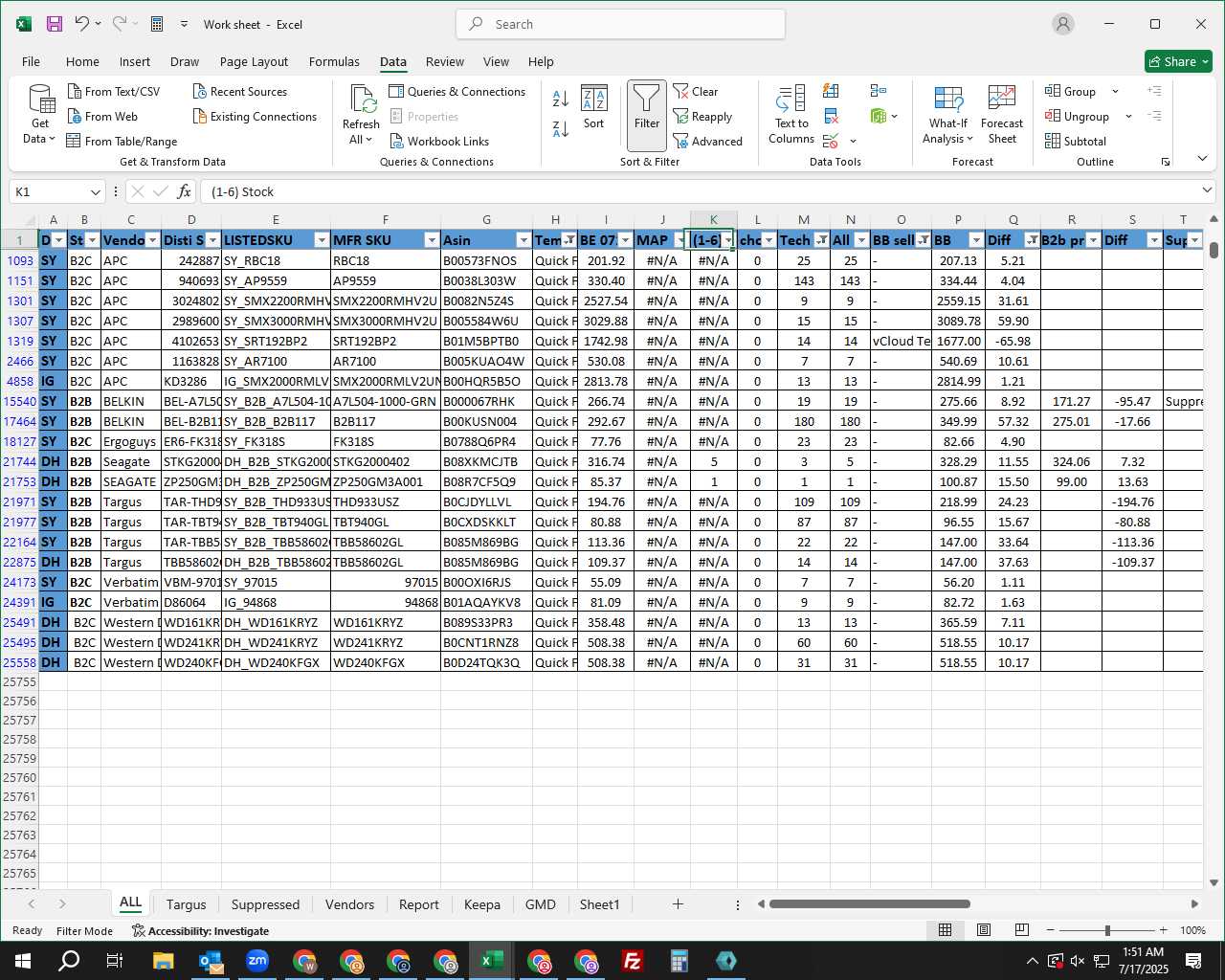Click the Share button
The height and width of the screenshot is (980, 1225).
(1178, 61)
